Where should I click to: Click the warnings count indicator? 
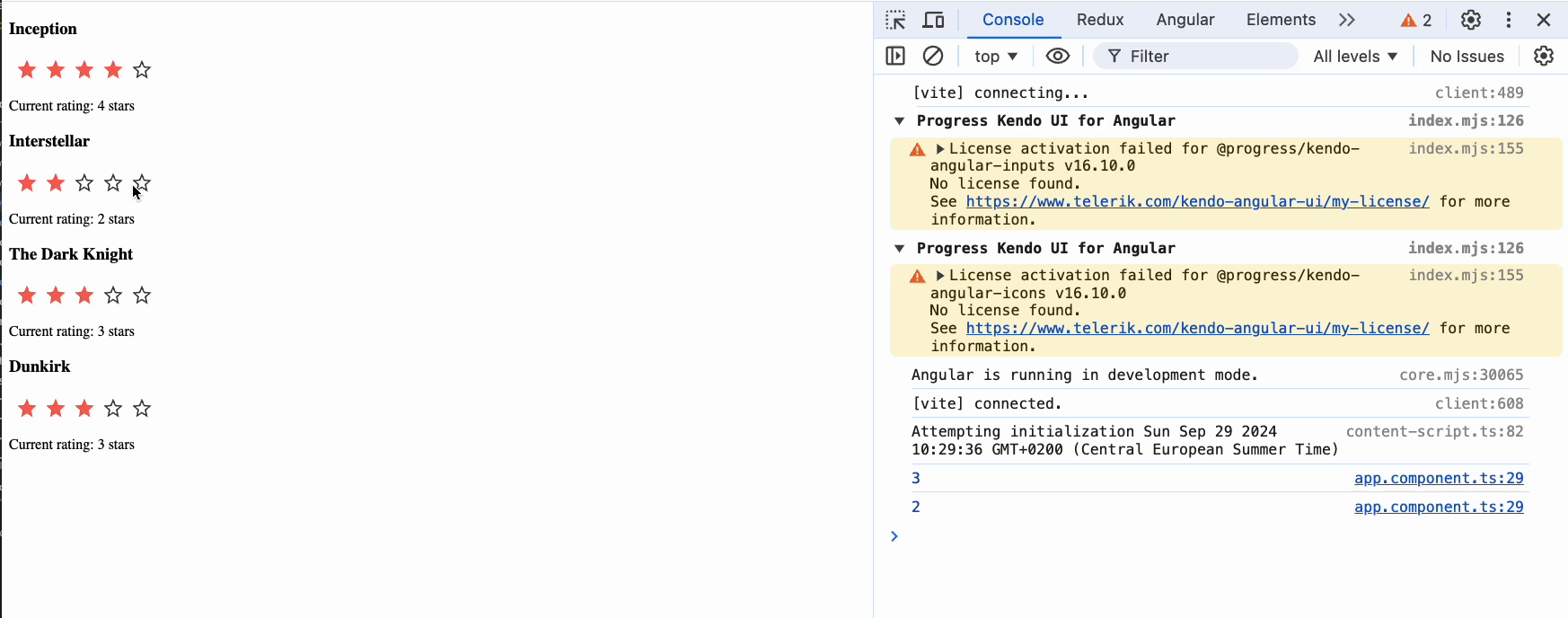coord(1416,20)
